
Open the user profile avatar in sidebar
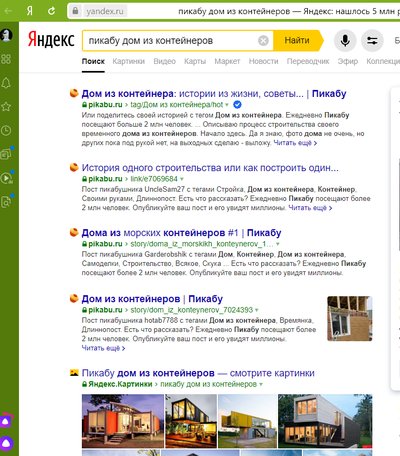tap(6, 35)
